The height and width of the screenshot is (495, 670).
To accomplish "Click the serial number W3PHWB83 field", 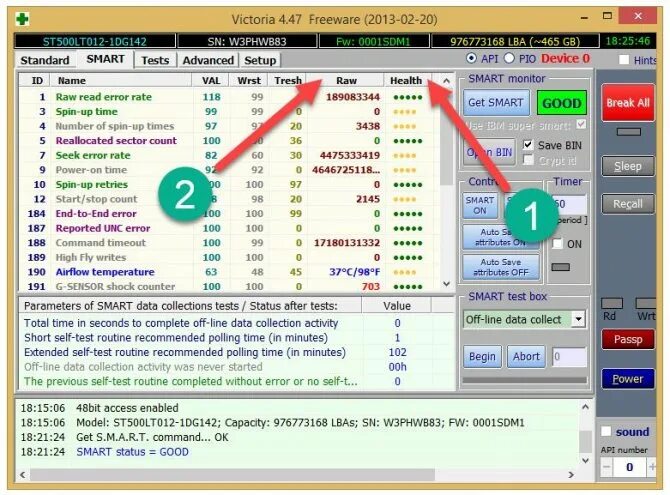I will pyautogui.click(x=247, y=41).
